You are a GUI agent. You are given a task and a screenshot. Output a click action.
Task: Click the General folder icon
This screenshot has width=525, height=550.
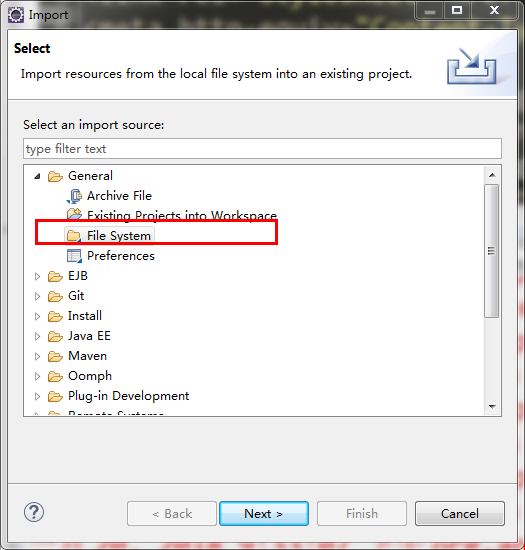[55, 176]
